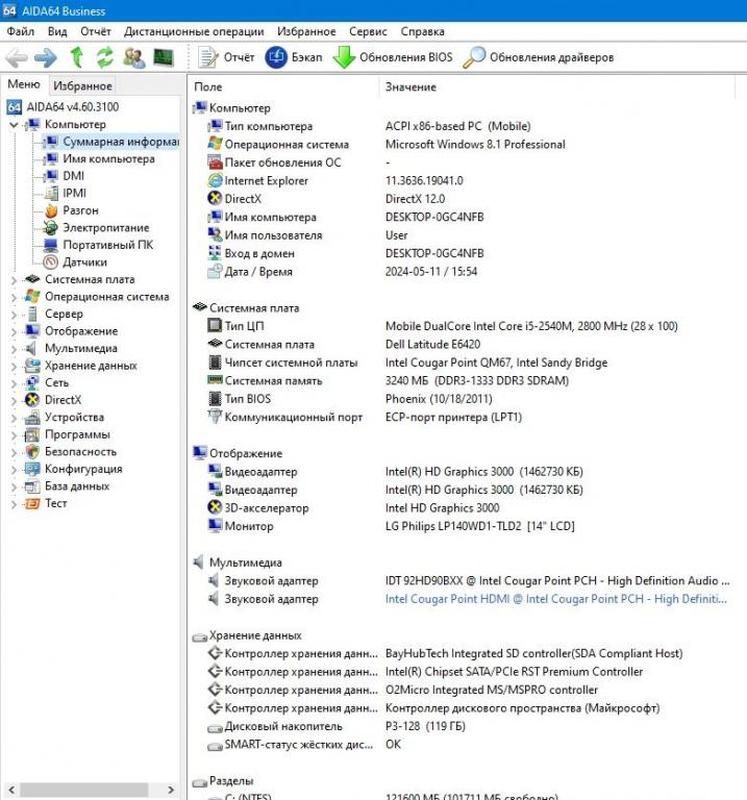Image resolution: width=747 pixels, height=800 pixels.
Task: Click the Intel Cougar Point HDMI link
Action: click(556, 599)
